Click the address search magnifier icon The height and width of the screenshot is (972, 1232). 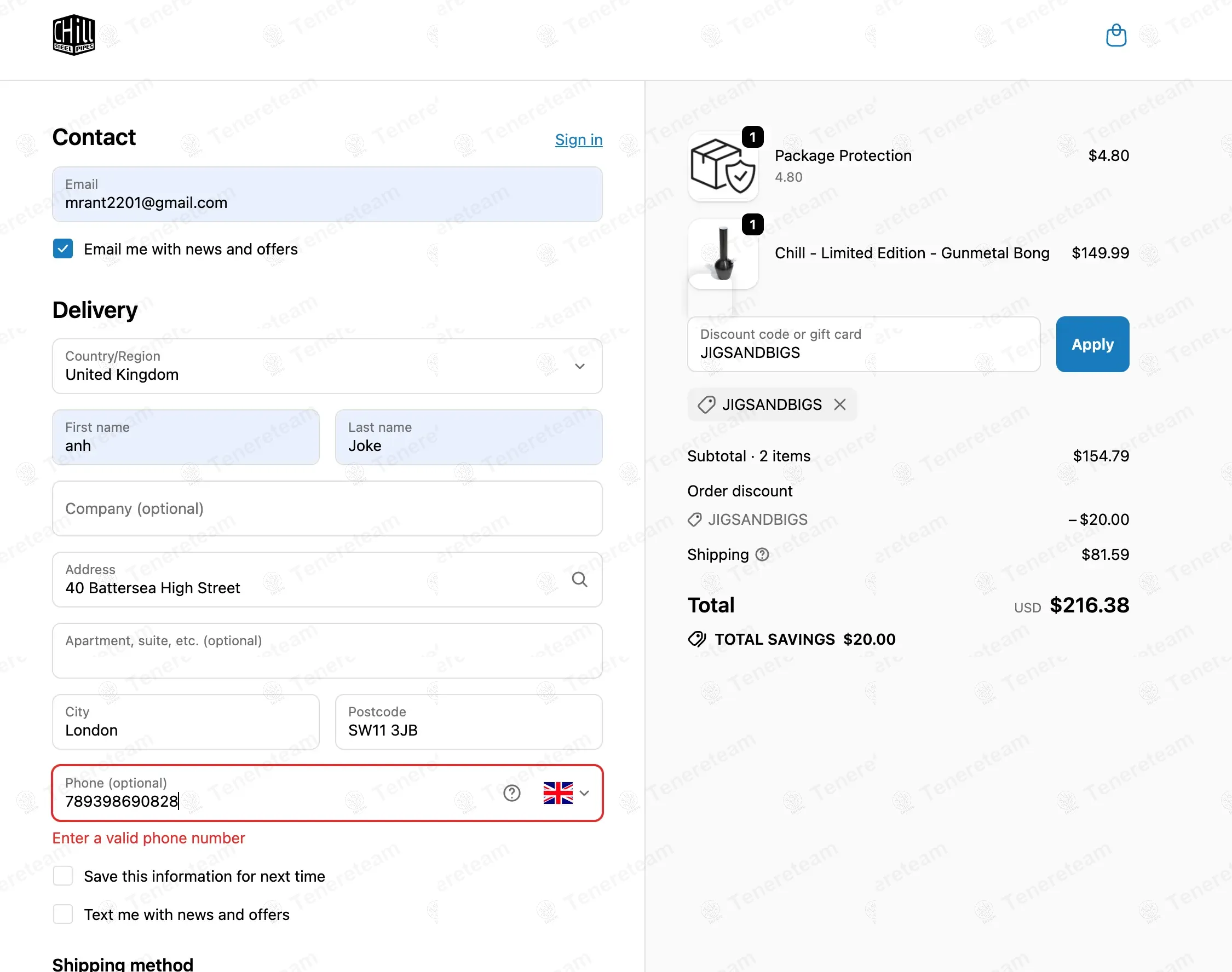(x=579, y=580)
